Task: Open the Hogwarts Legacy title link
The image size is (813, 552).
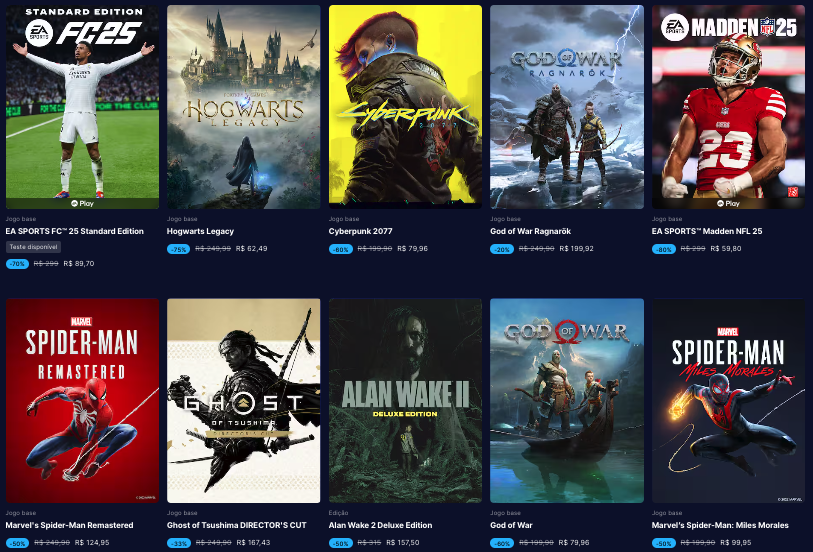Action: 200,231
